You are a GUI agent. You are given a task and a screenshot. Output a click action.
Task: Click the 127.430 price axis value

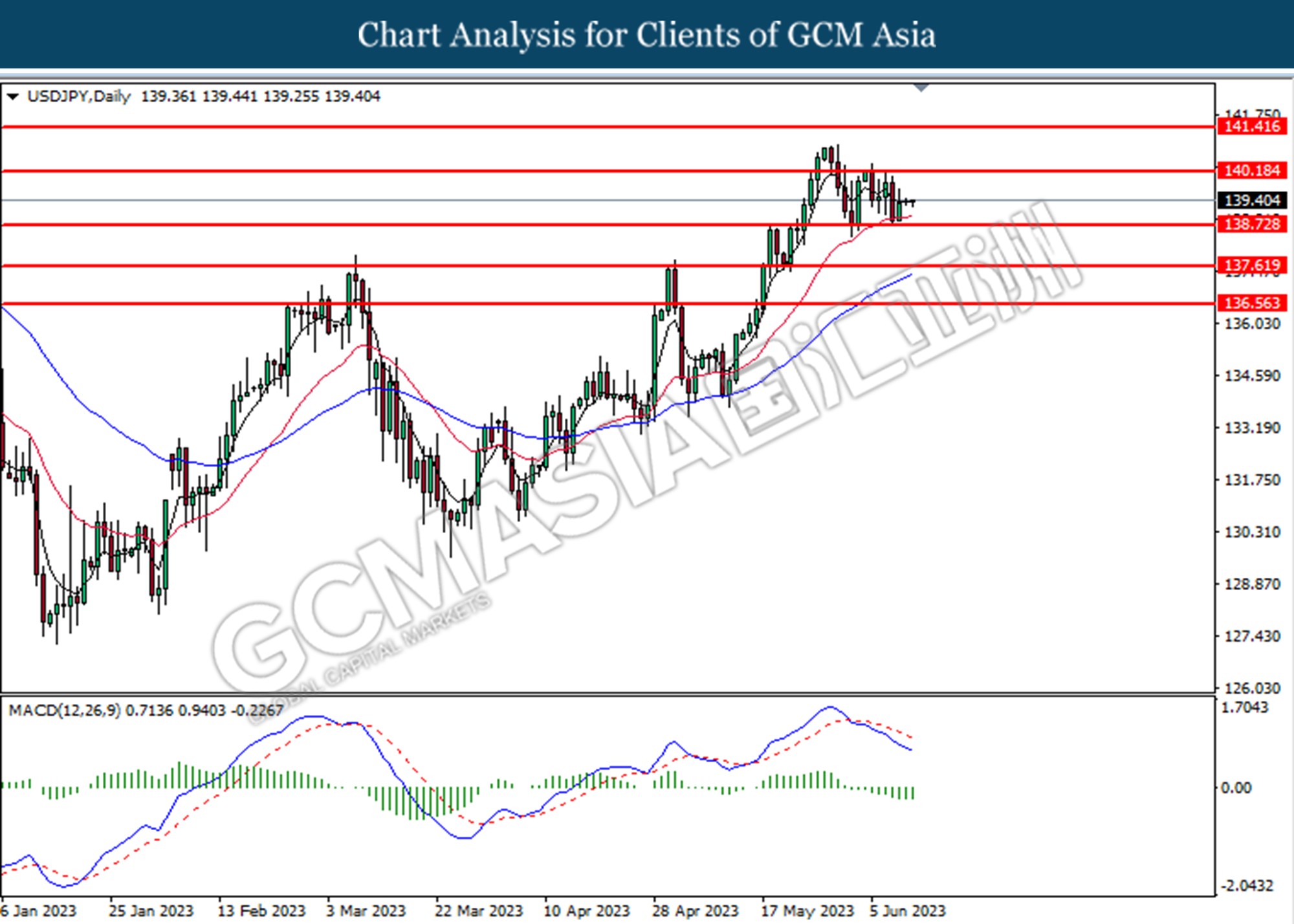tap(1252, 636)
